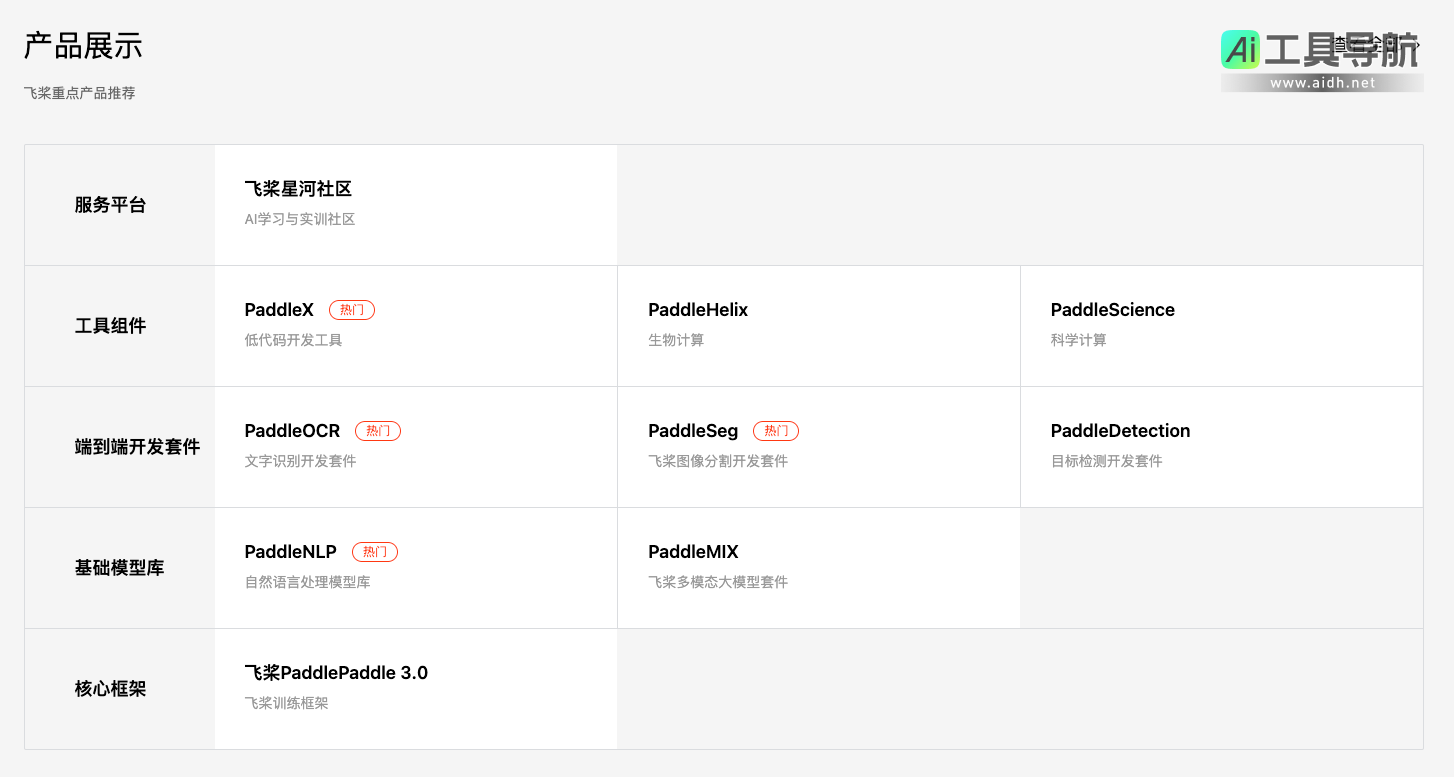
Task: Open the PaddleDetection 目标检测 card
Action: tap(1221, 446)
